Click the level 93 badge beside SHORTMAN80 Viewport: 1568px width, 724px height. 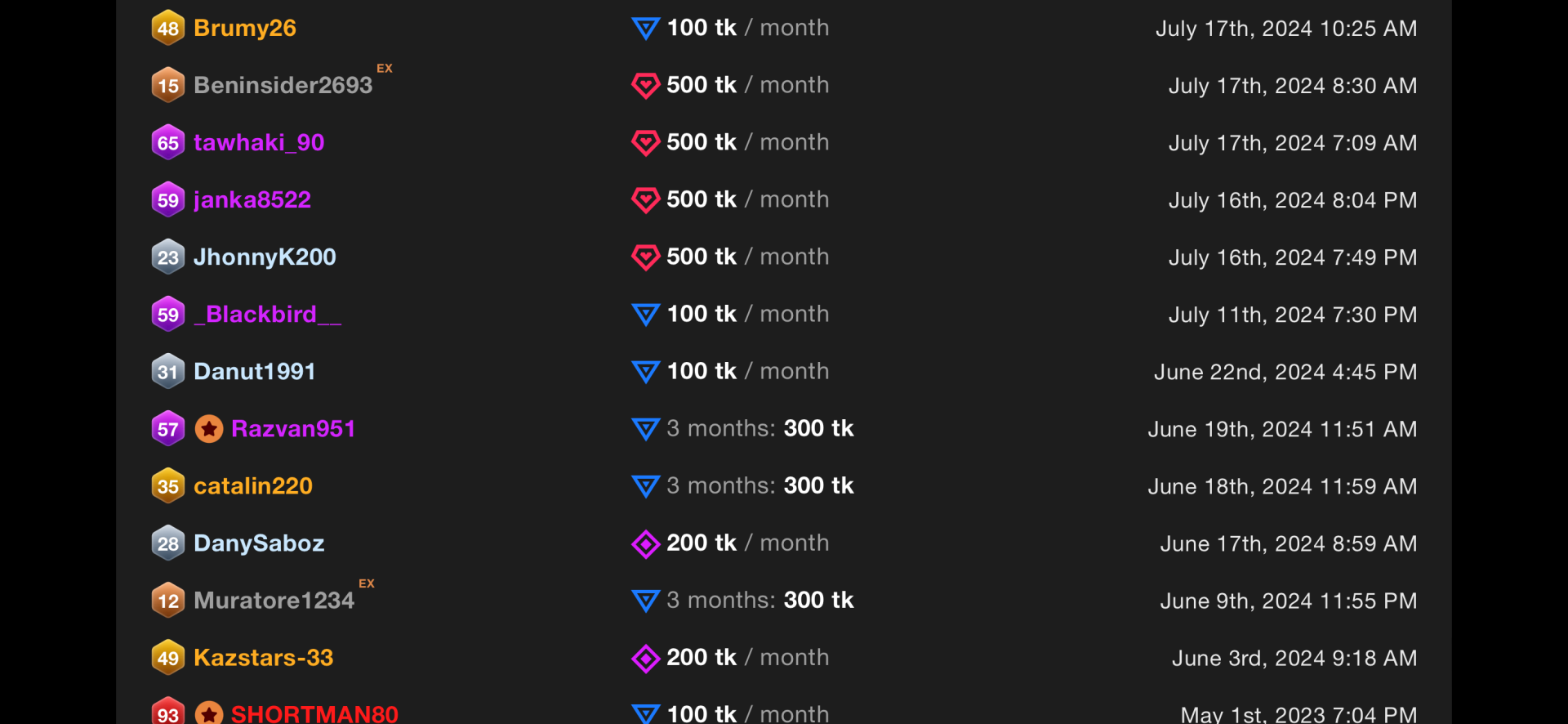click(167, 713)
